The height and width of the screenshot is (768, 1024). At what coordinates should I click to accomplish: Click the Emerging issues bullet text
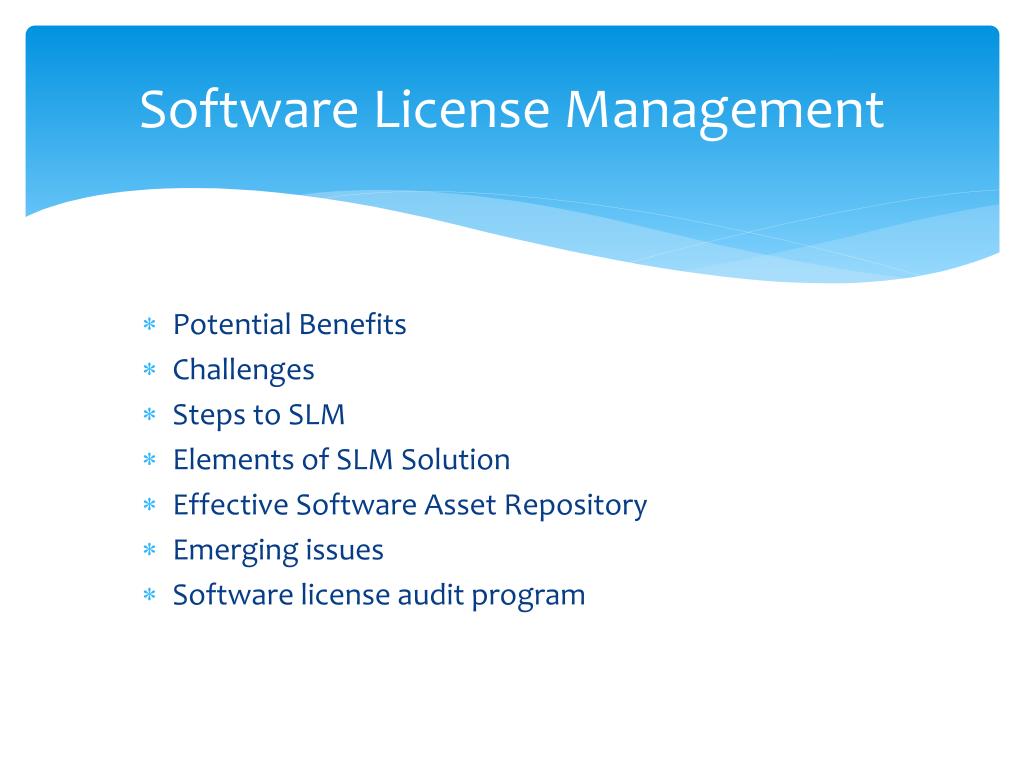click(x=278, y=551)
